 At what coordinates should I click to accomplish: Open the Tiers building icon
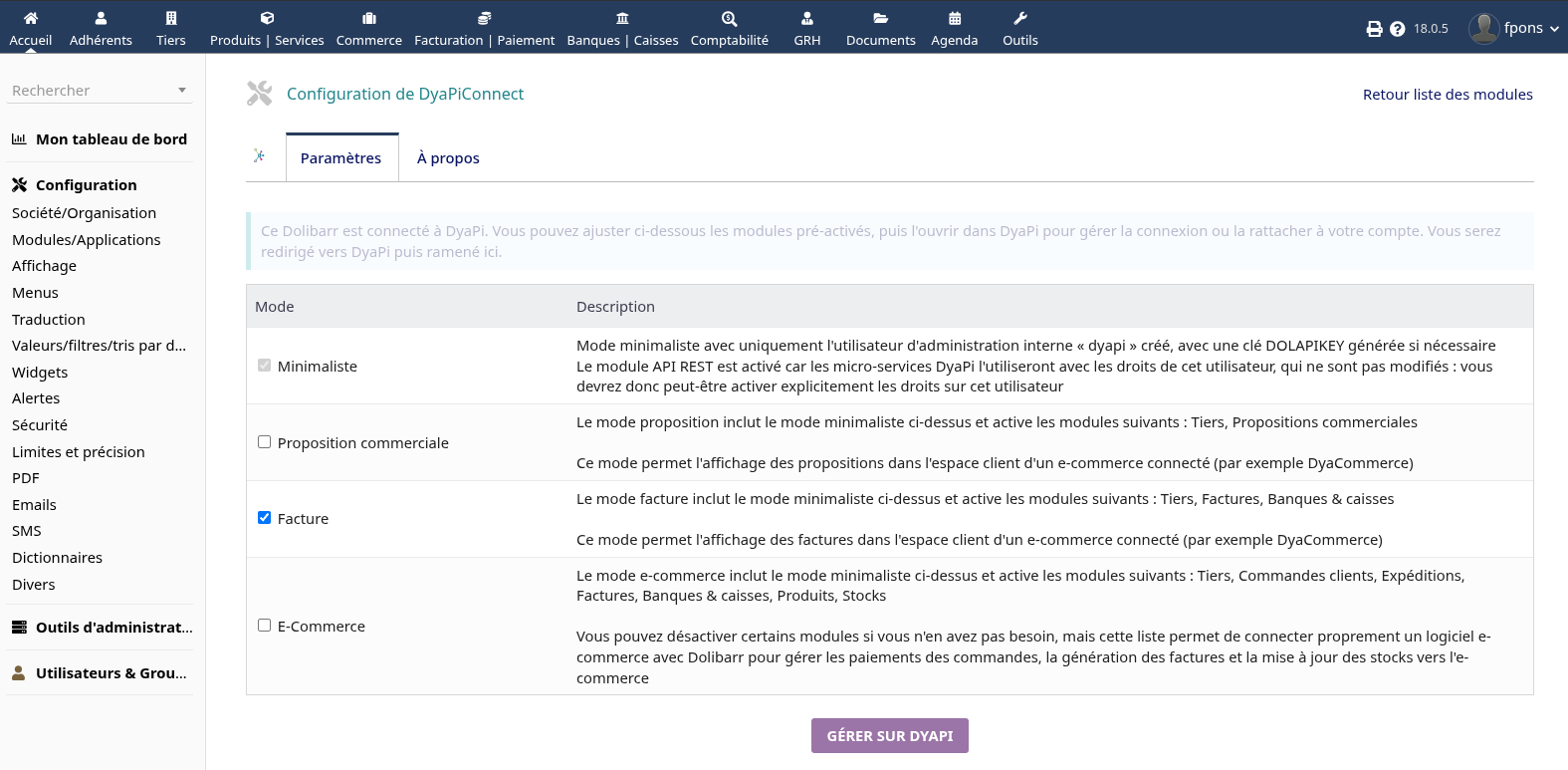(x=171, y=18)
